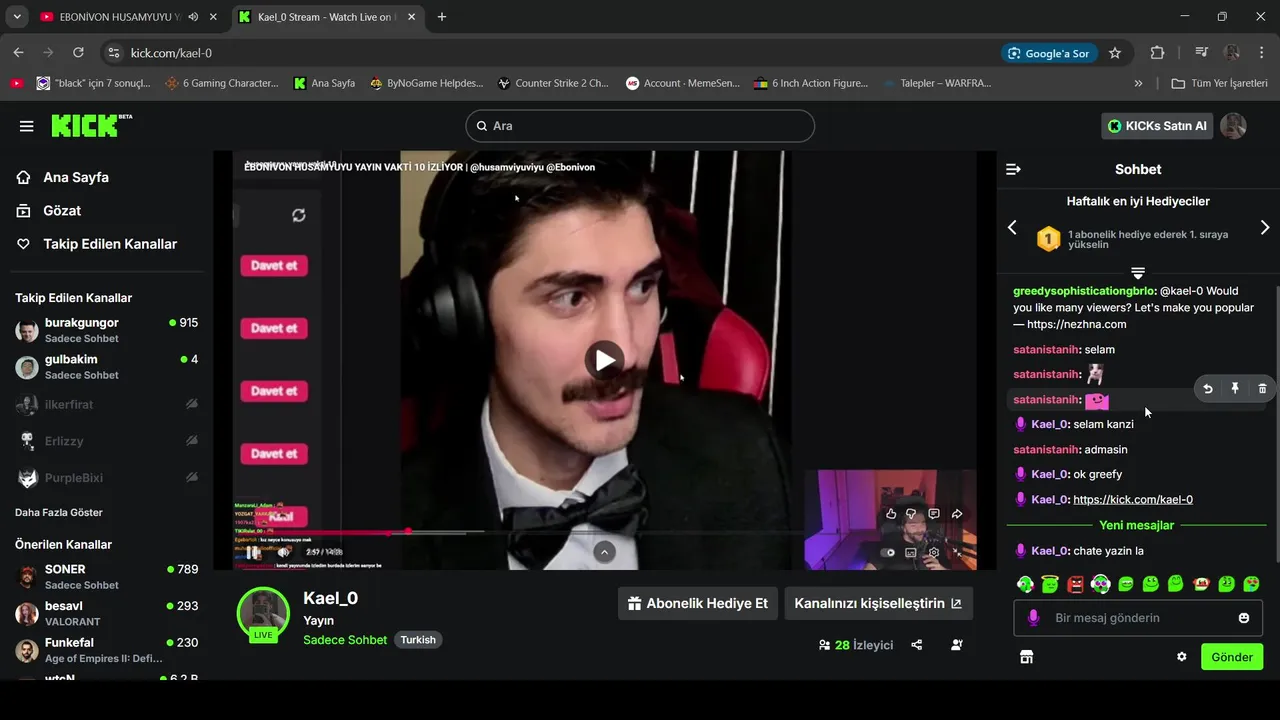
Task: Open the Kick sidebar hamburger menu
Action: (27, 126)
